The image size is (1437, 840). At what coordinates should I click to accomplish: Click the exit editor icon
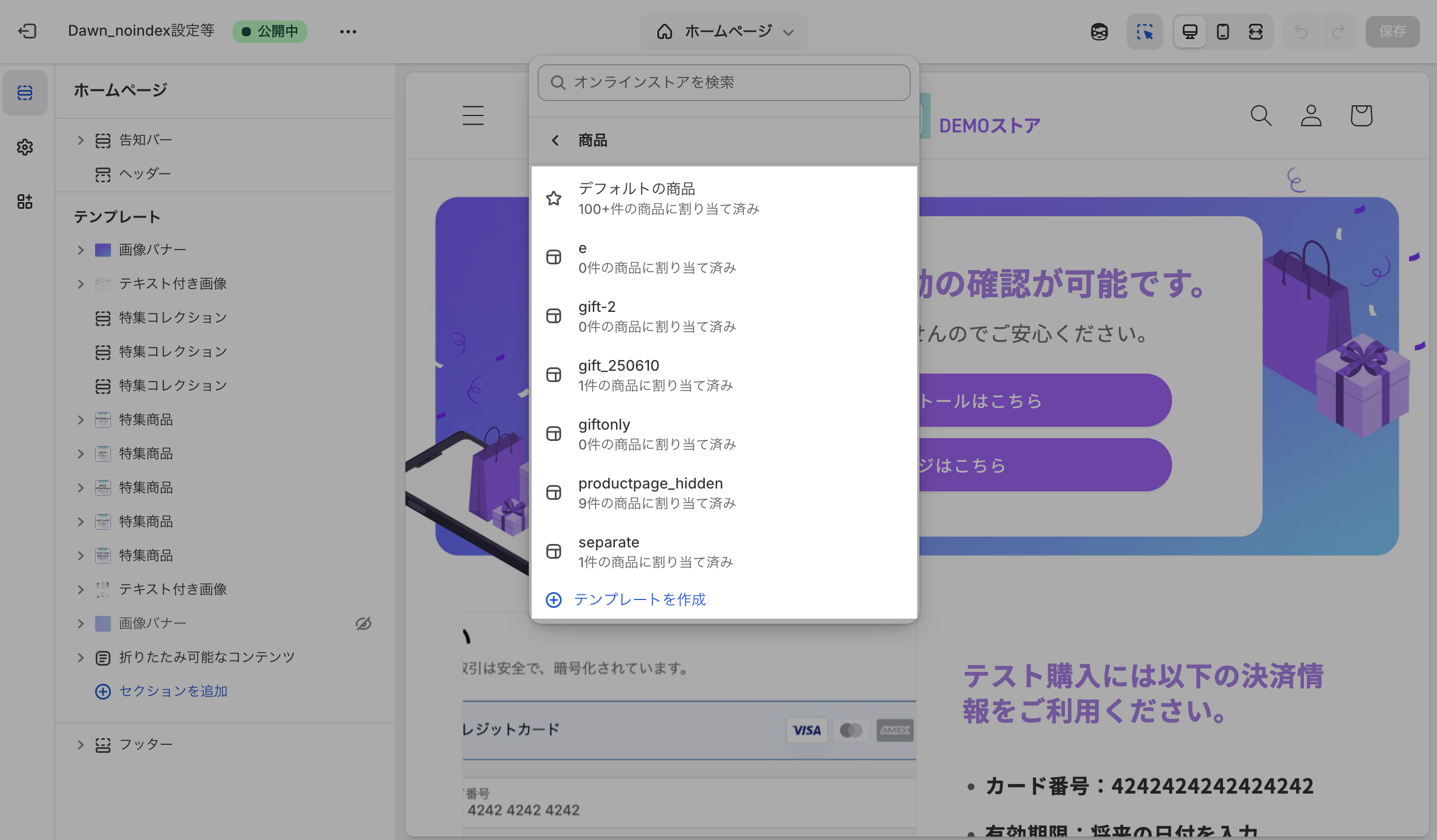click(x=27, y=31)
